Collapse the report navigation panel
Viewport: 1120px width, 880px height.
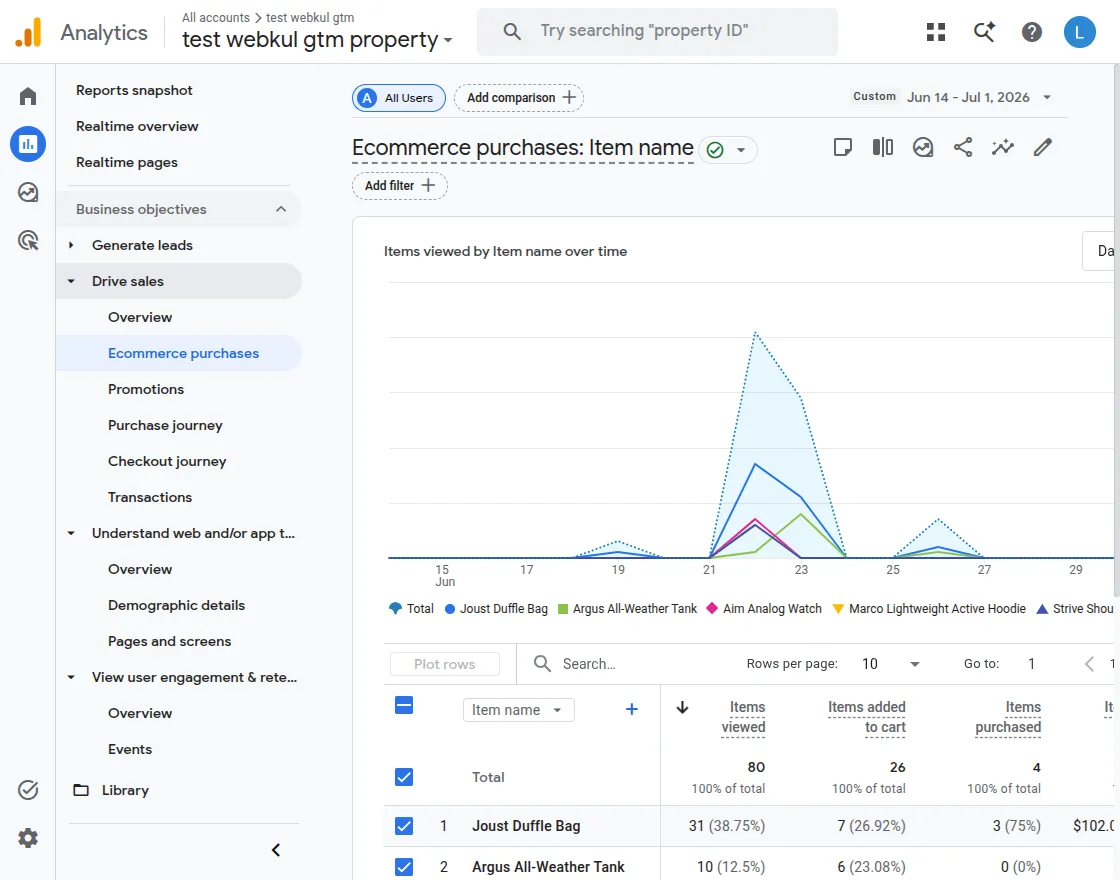point(276,849)
